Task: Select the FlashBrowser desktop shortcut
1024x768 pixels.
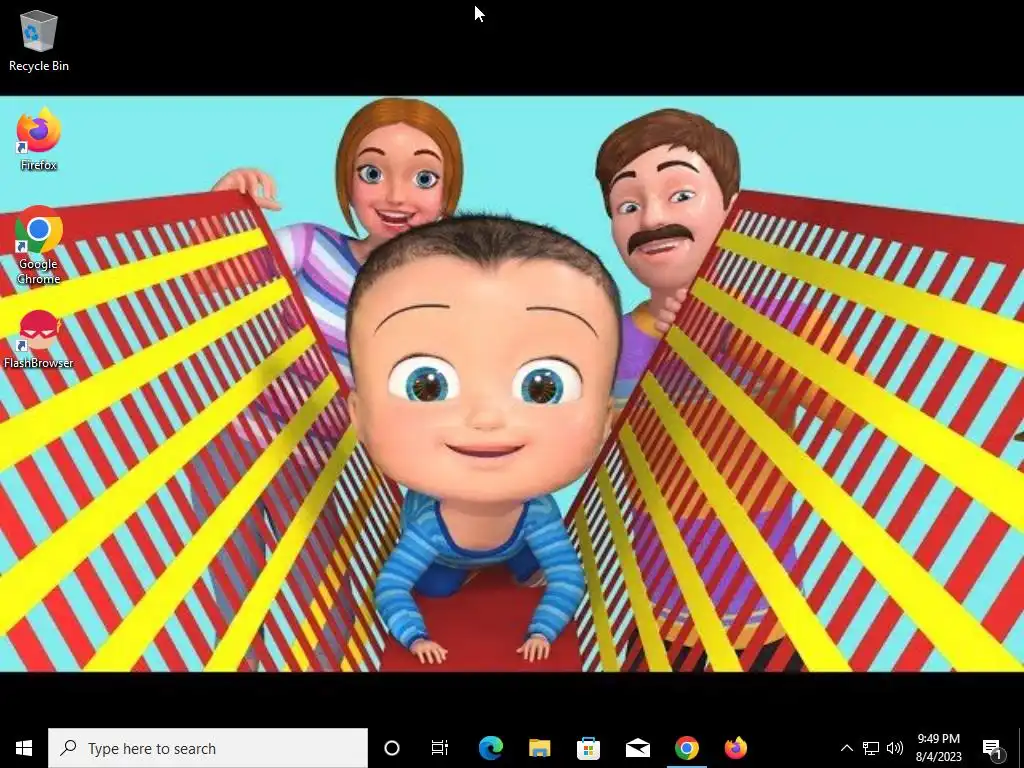Action: click(x=39, y=340)
